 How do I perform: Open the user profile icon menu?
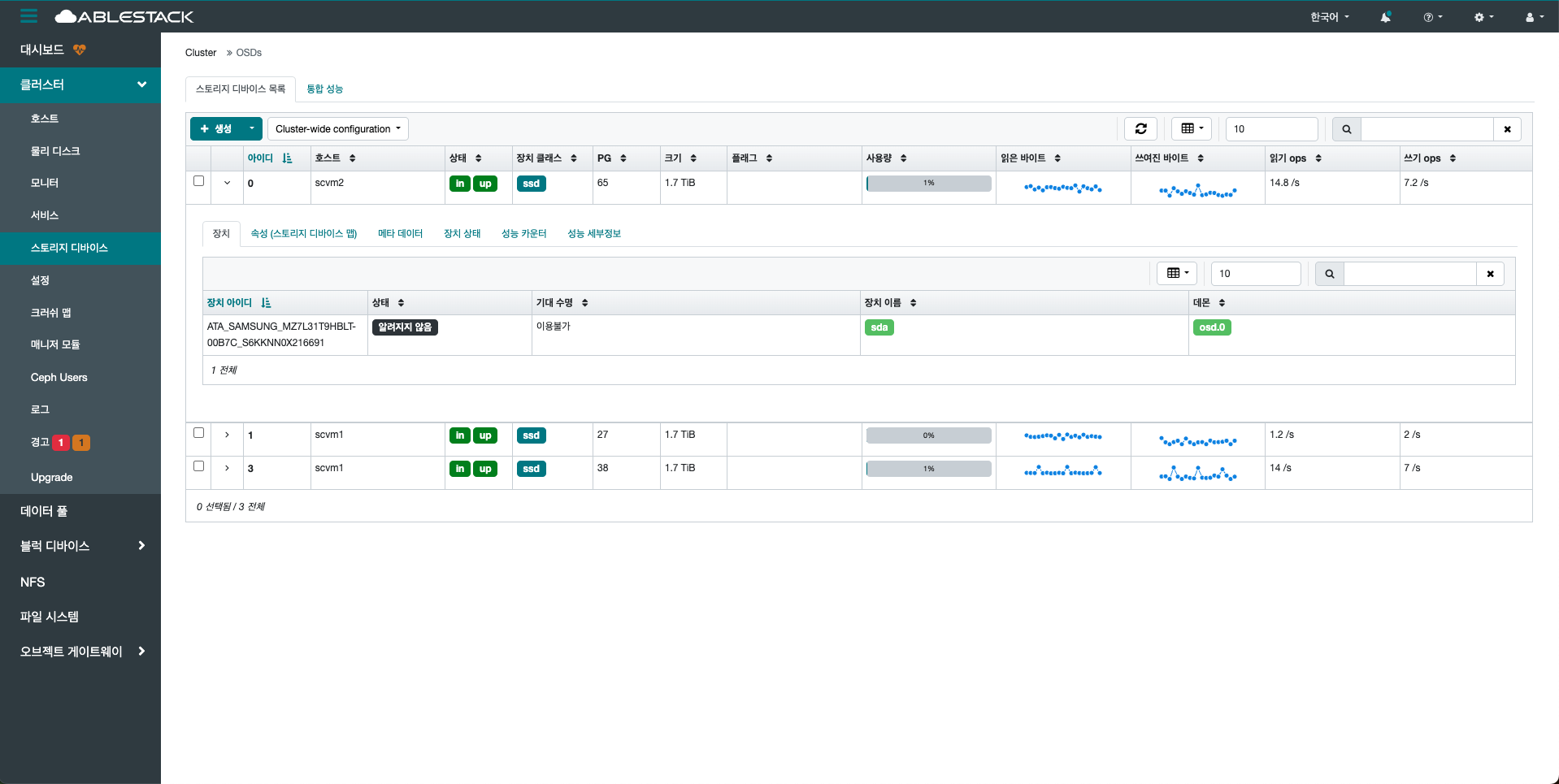pyautogui.click(x=1534, y=17)
